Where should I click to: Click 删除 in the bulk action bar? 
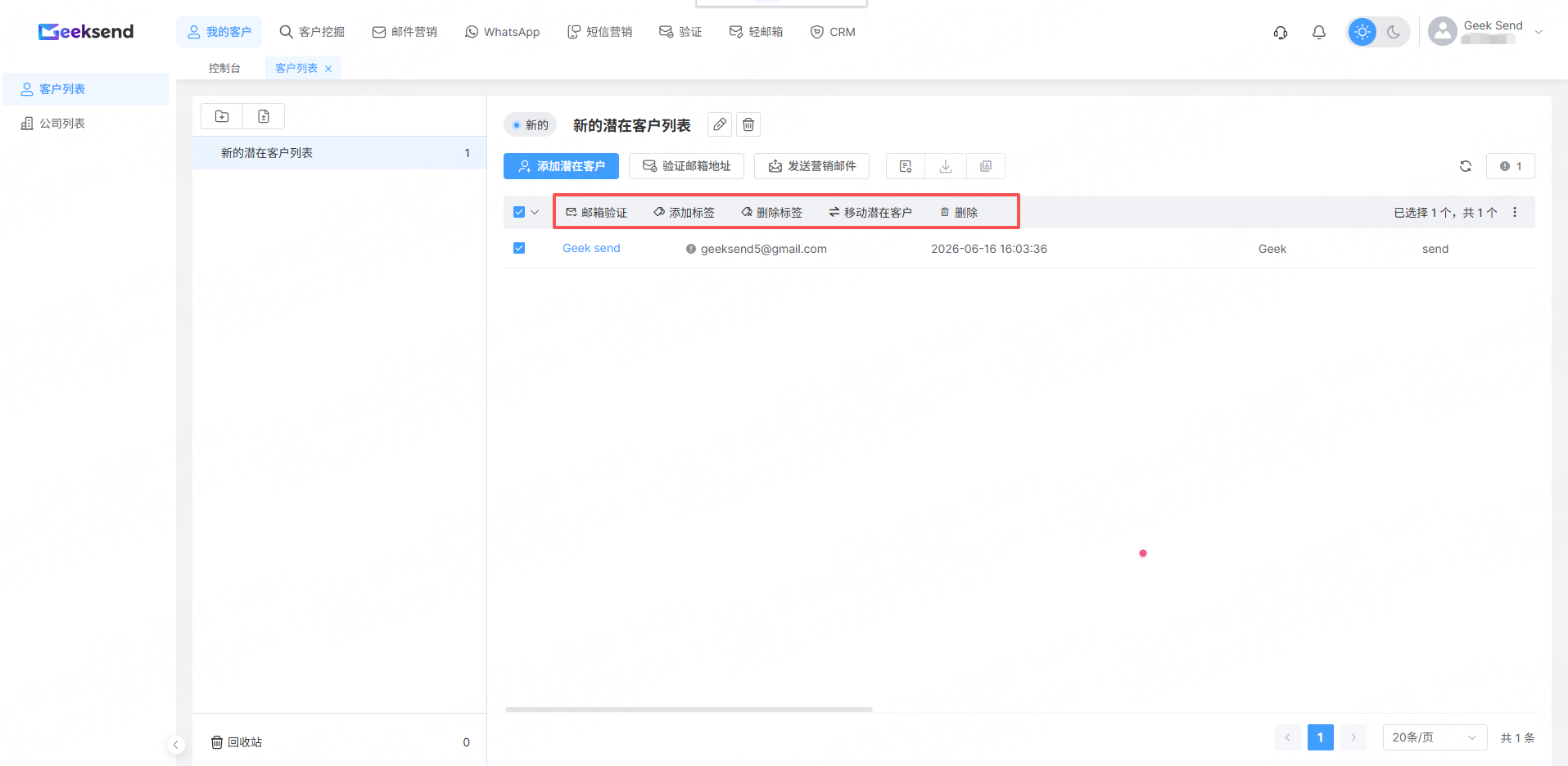959,212
